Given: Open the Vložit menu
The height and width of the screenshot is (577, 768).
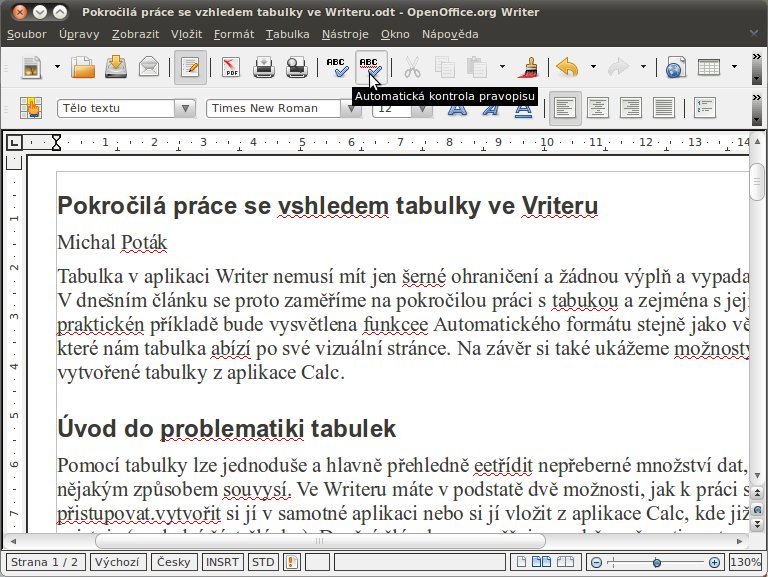Looking at the screenshot, I should click(x=187, y=34).
